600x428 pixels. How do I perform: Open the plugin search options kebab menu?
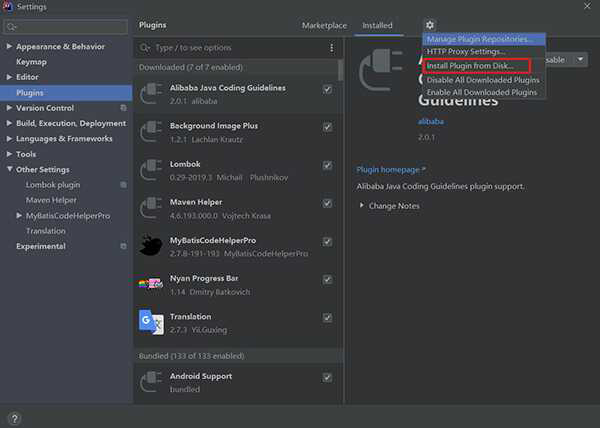(x=332, y=48)
